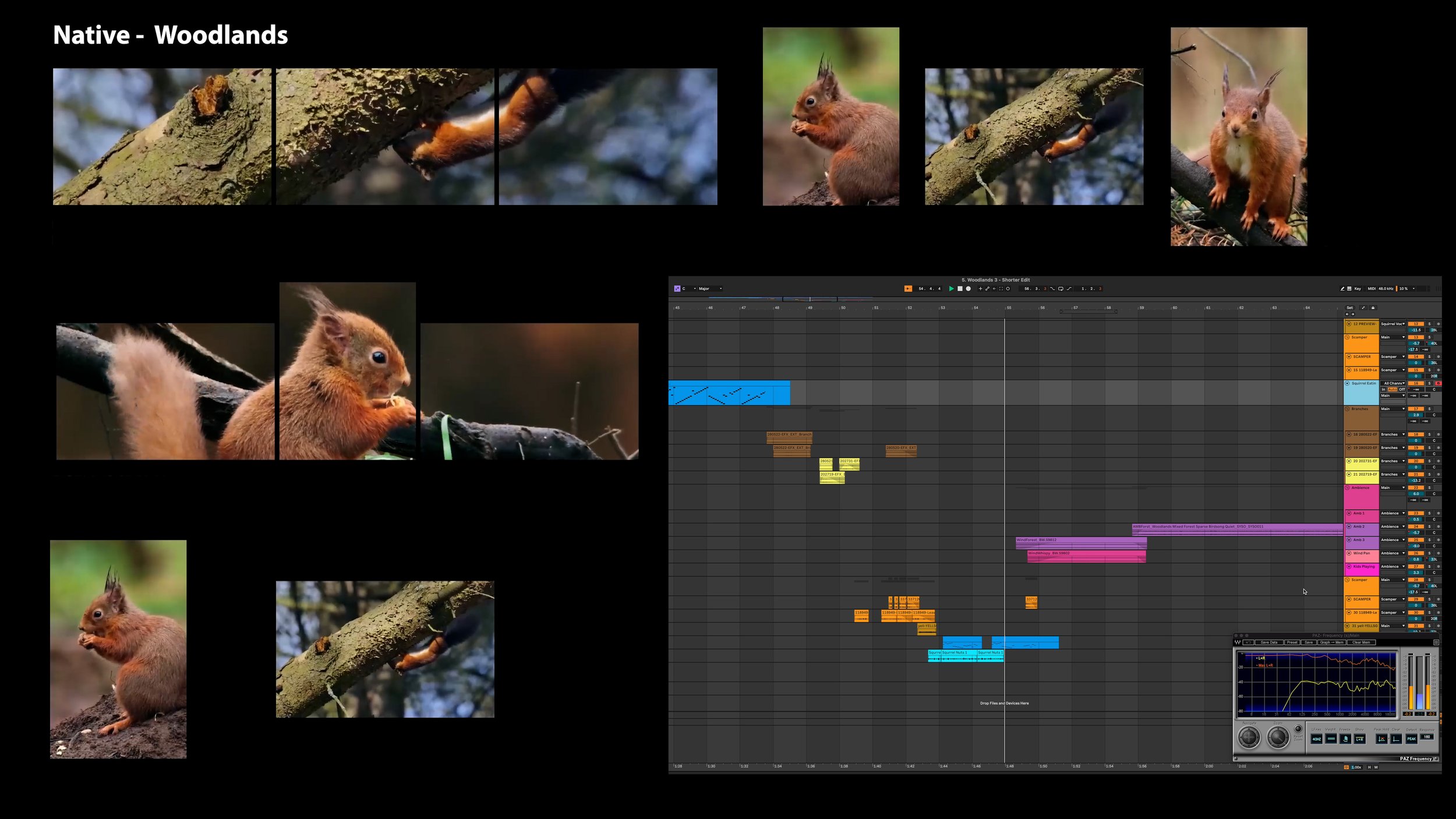Click PAZ Peak Hold icon
The width and height of the screenshot is (1456, 819).
click(1381, 739)
